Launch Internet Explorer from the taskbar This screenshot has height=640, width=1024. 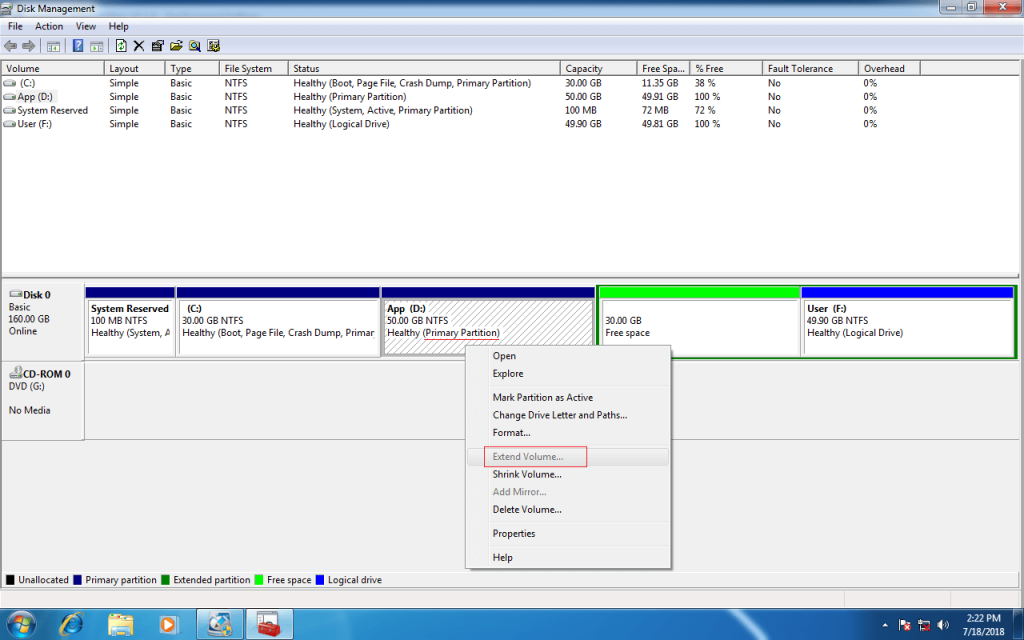point(71,623)
